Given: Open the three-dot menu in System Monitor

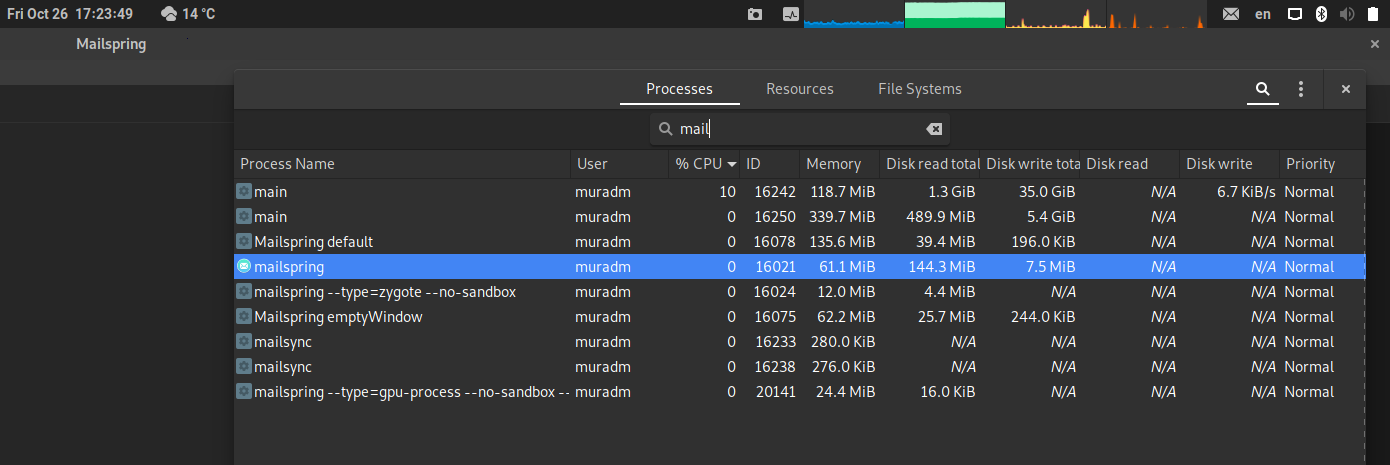Looking at the screenshot, I should pyautogui.click(x=1301, y=89).
